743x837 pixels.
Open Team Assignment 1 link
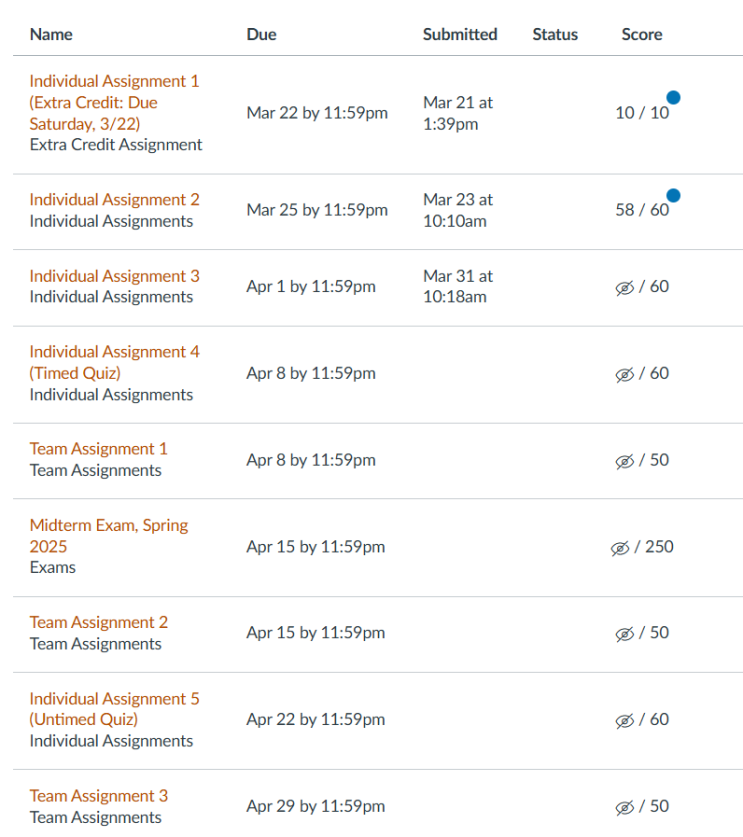click(x=98, y=449)
